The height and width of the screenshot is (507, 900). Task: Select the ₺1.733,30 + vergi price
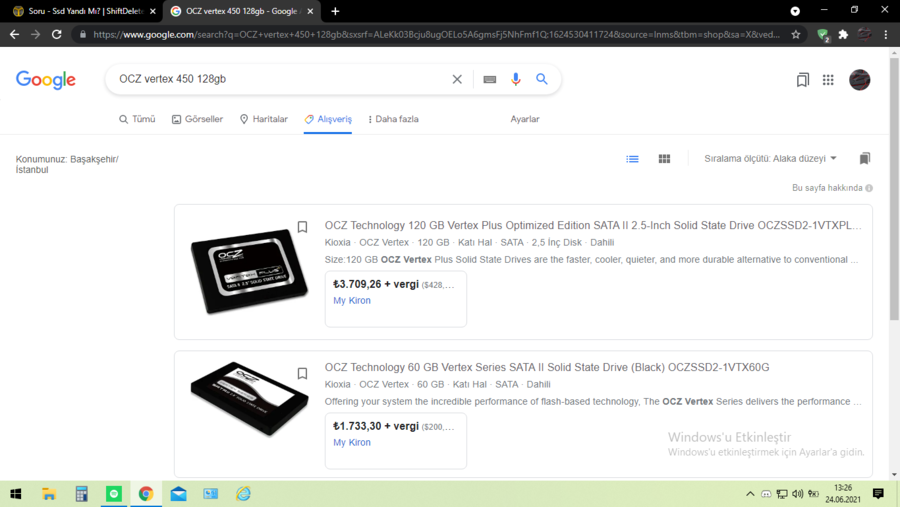[x=376, y=426]
